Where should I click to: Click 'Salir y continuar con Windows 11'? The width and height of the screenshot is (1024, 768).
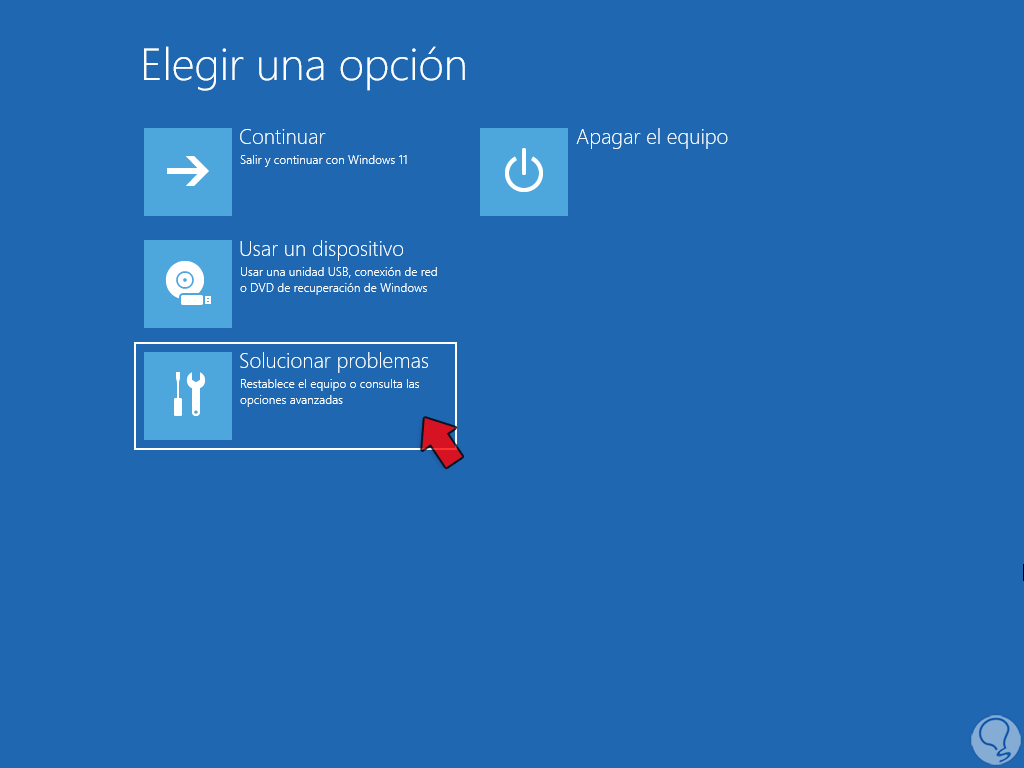coord(324,160)
